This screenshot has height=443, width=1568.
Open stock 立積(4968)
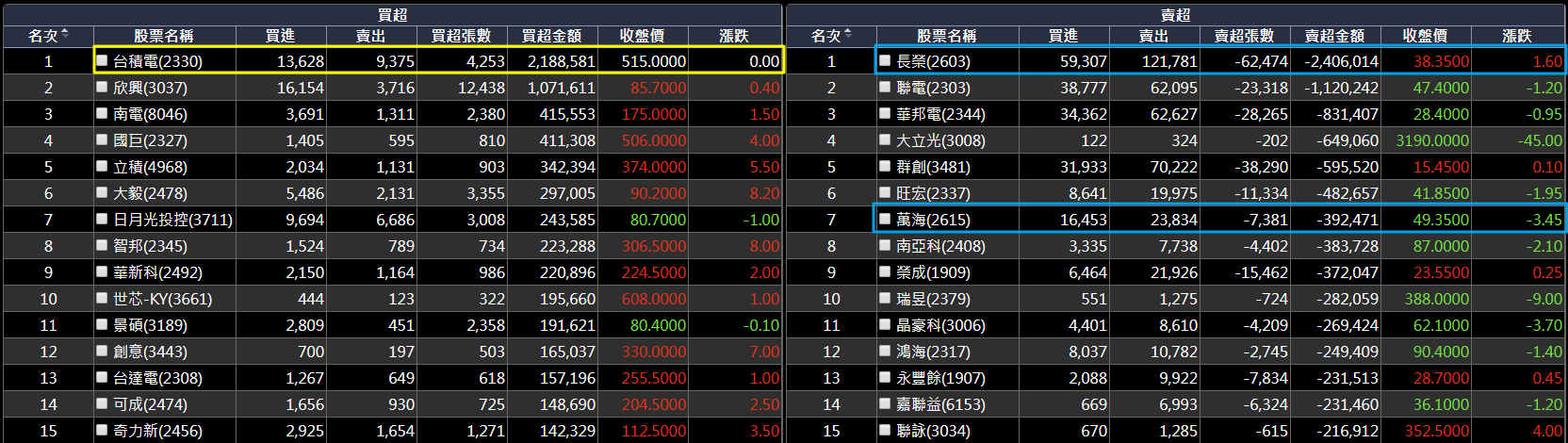tap(150, 167)
